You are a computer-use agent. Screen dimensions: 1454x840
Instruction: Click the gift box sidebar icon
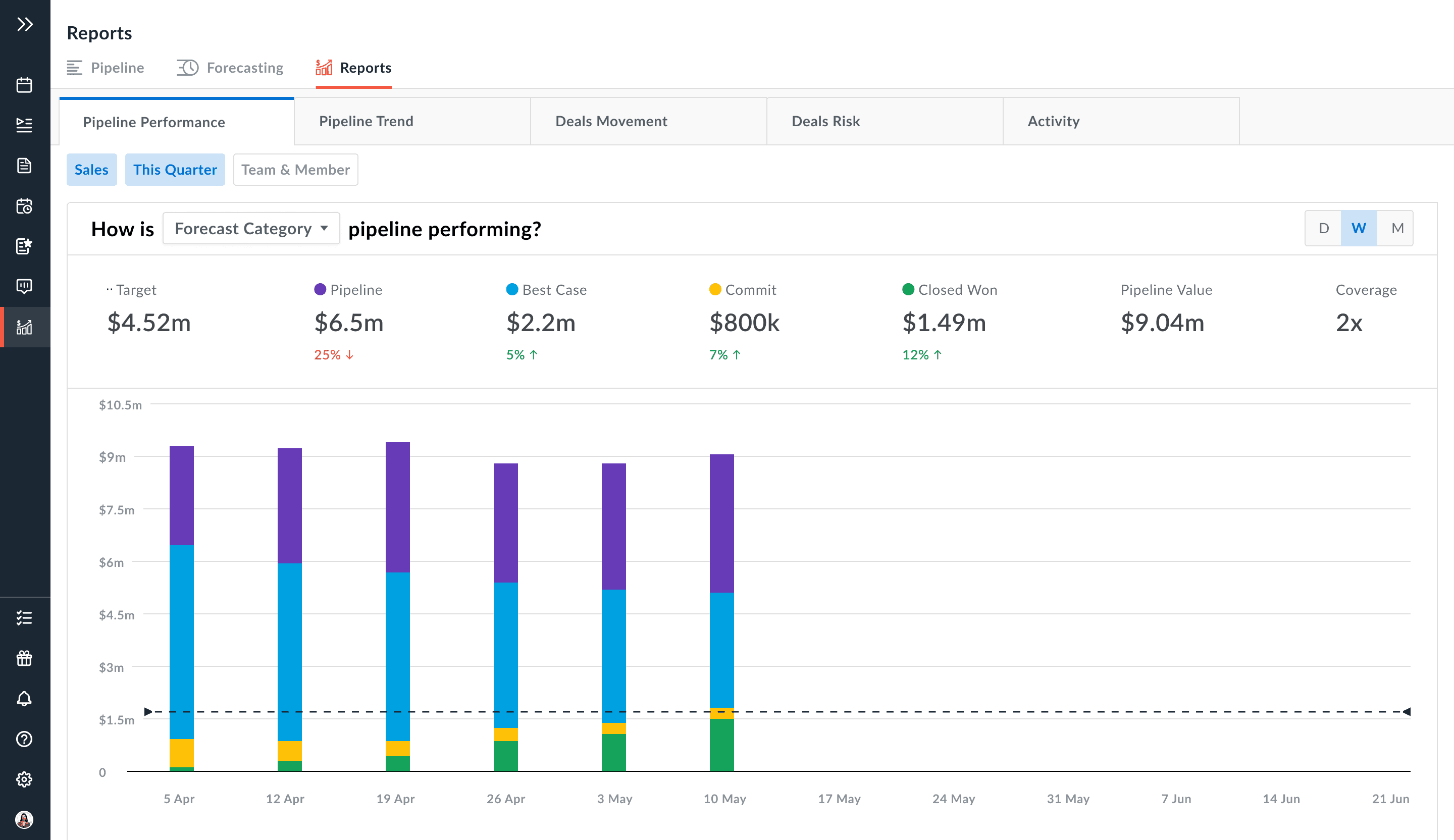click(24, 658)
